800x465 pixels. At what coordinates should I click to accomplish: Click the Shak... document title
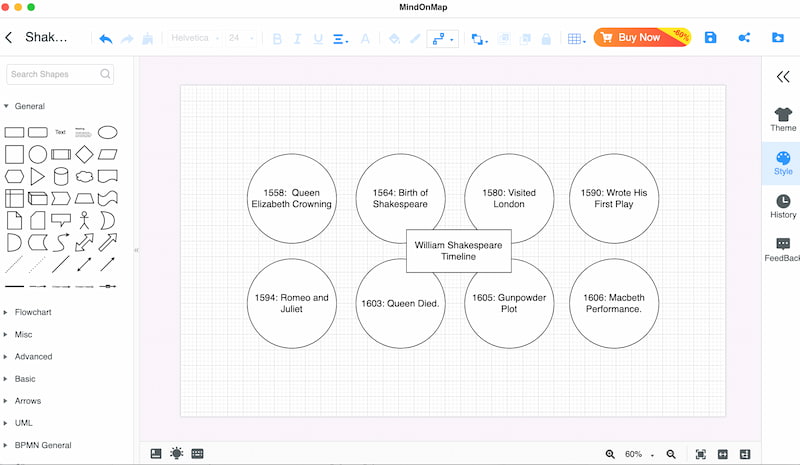point(46,37)
